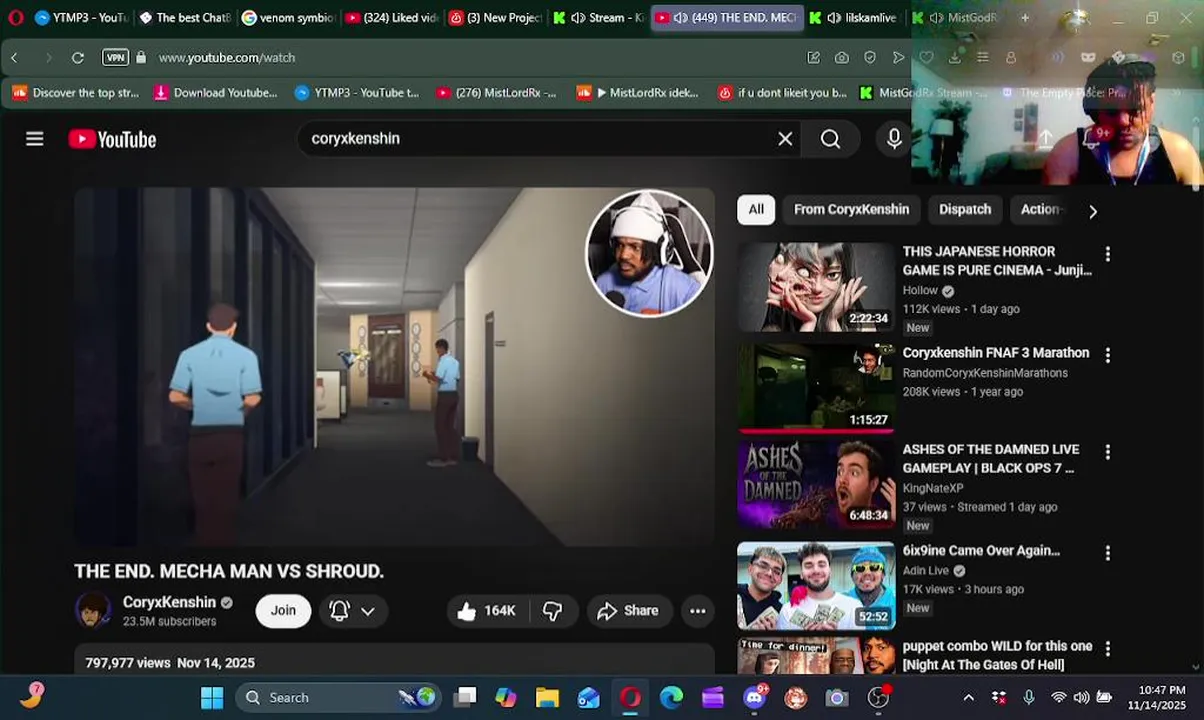
Task: Run the search with the magnifier button
Action: click(830, 139)
